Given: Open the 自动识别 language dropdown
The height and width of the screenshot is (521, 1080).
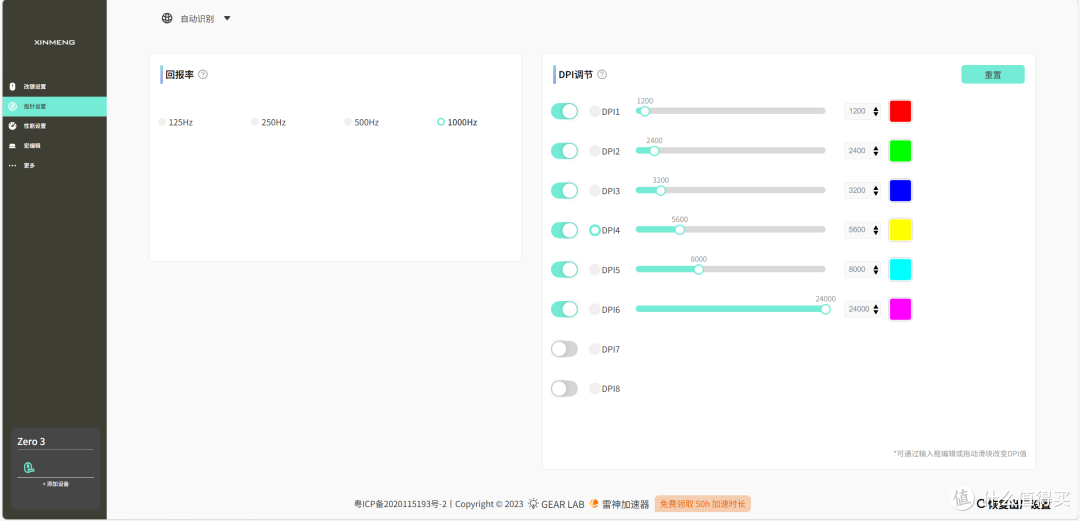Looking at the screenshot, I should point(197,19).
